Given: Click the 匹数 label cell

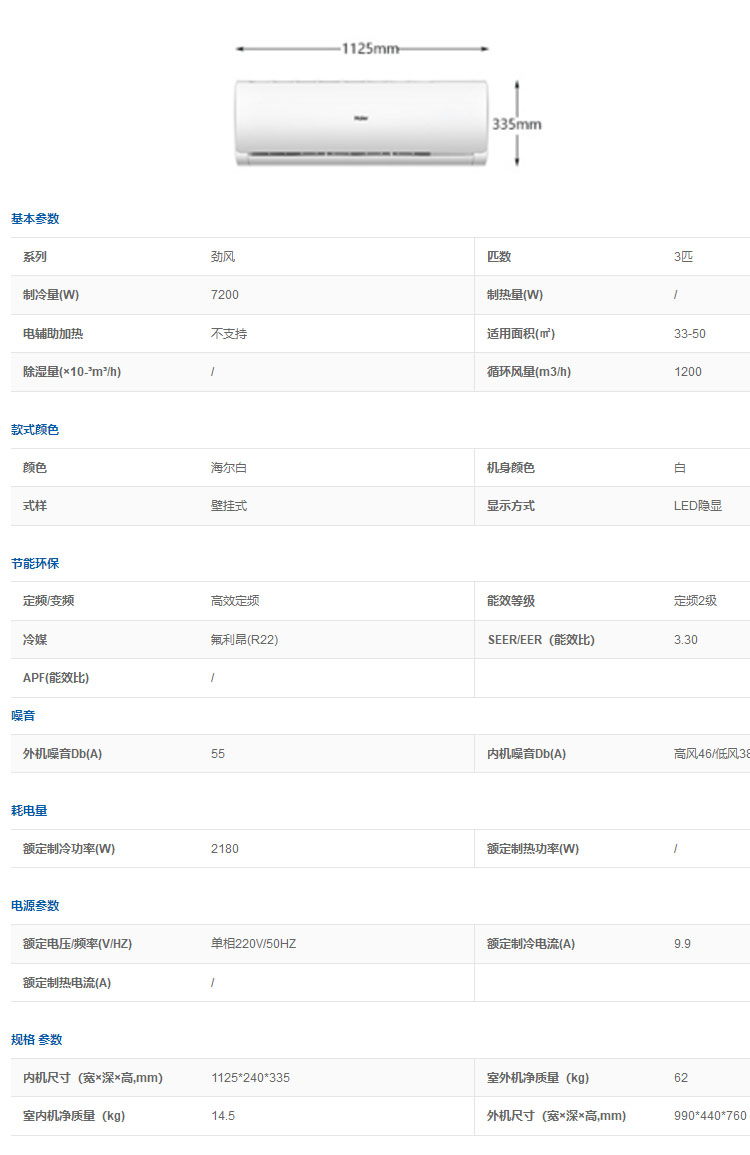Looking at the screenshot, I should pos(499,256).
